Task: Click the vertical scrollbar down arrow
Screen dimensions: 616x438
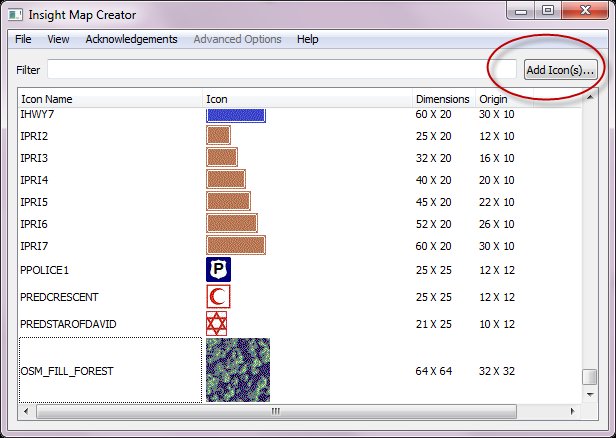Action: [590, 396]
